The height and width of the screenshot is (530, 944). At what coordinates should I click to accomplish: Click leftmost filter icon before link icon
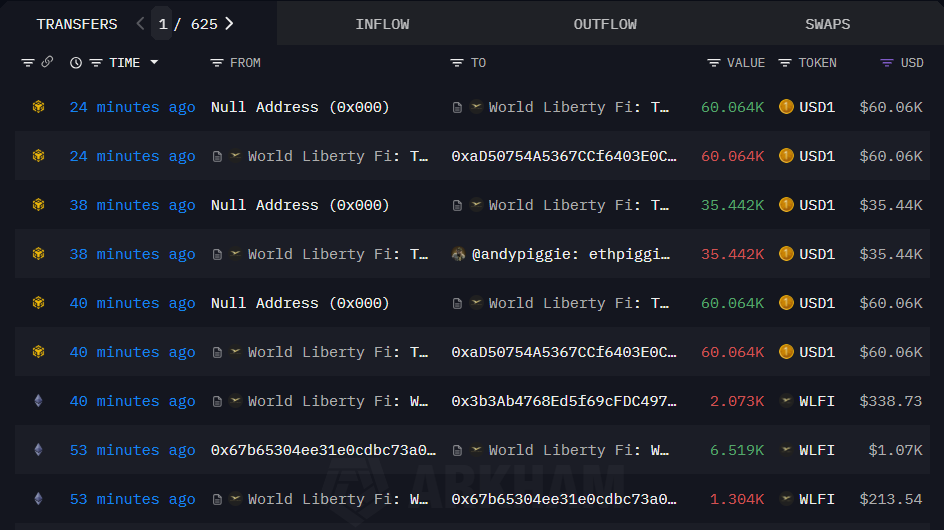[x=28, y=63]
